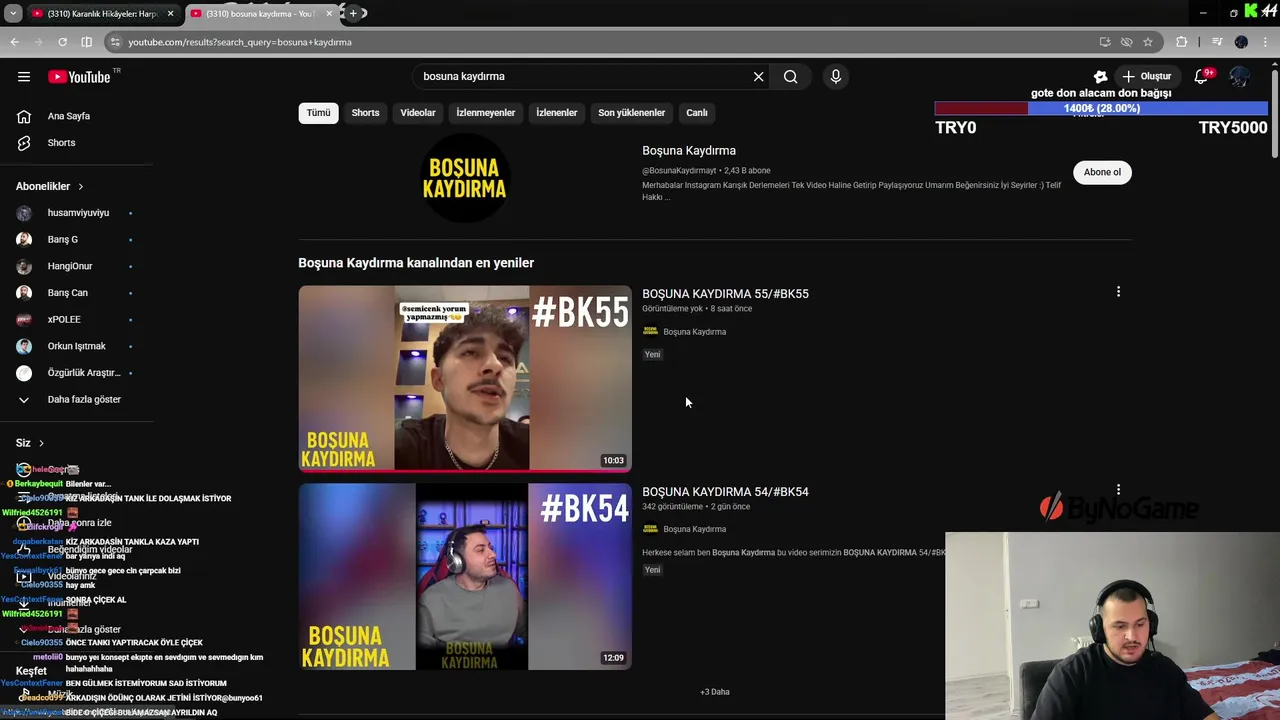Open a new browser tab with plus

coord(353,13)
